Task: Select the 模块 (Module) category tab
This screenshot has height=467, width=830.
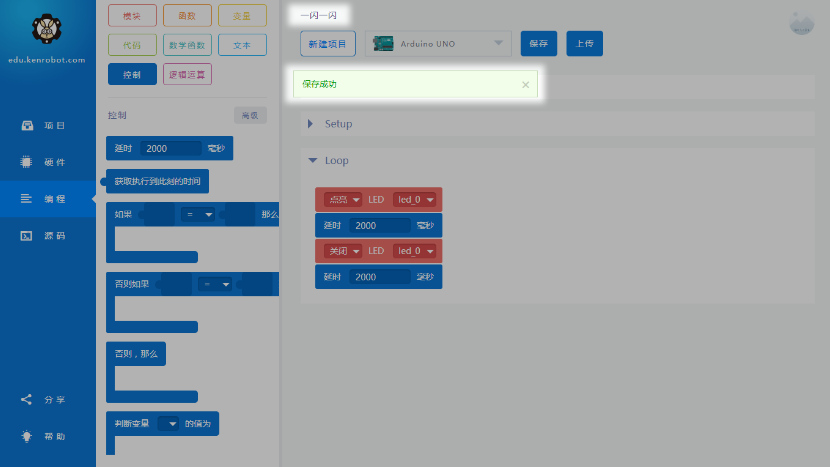Action: 132,15
